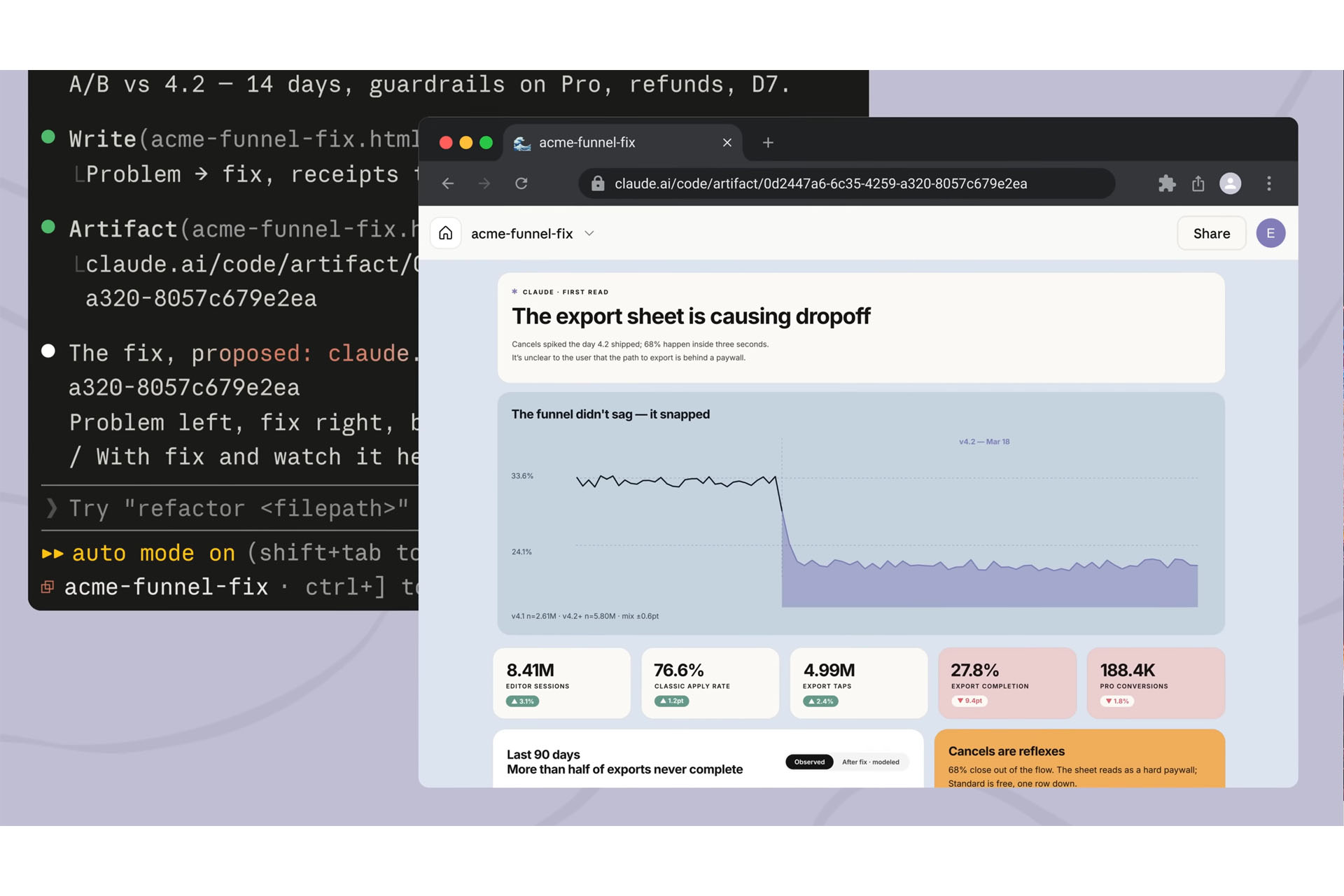Click the auto mode double-arrow icon in terminal

(x=52, y=553)
